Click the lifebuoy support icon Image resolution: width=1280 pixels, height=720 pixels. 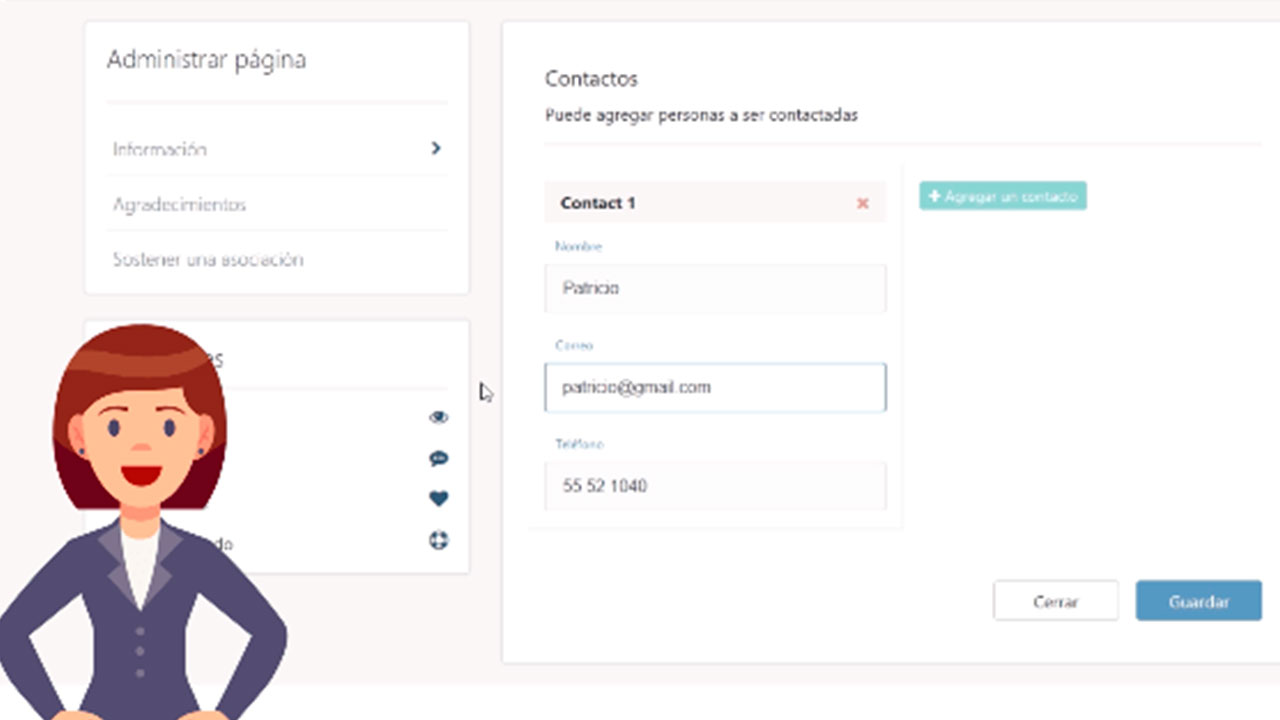point(438,540)
